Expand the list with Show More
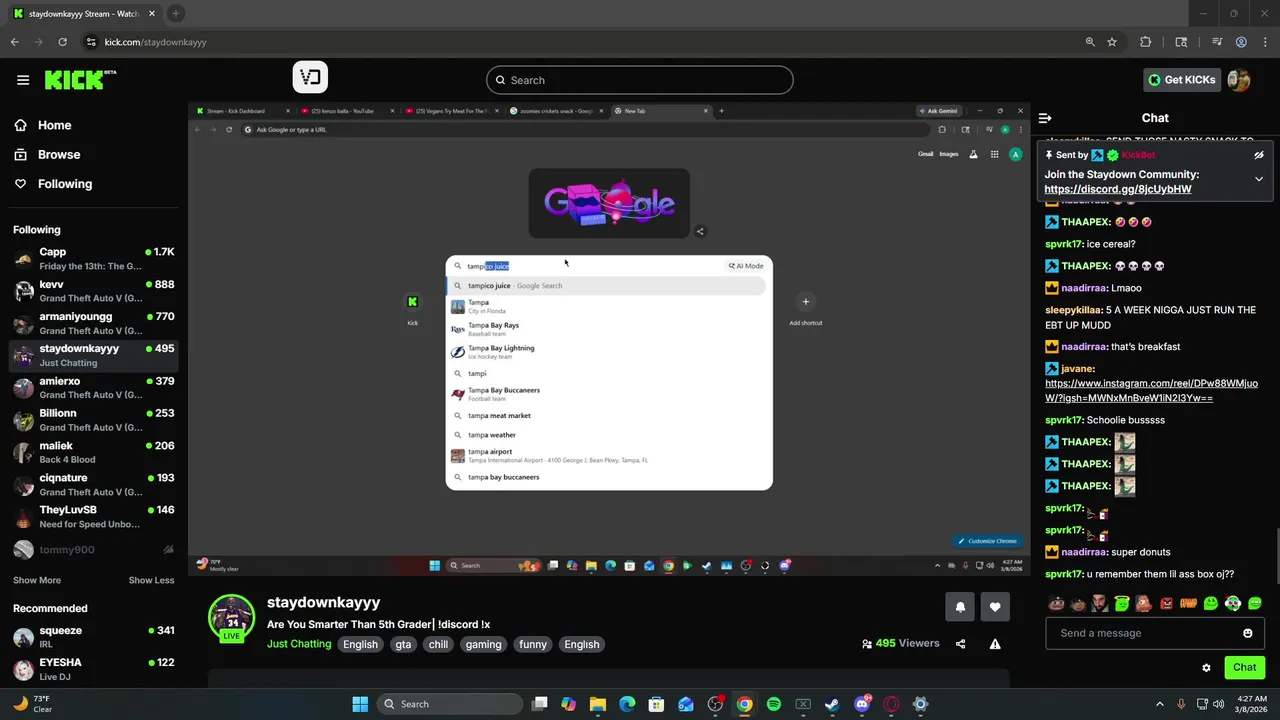 tap(37, 580)
